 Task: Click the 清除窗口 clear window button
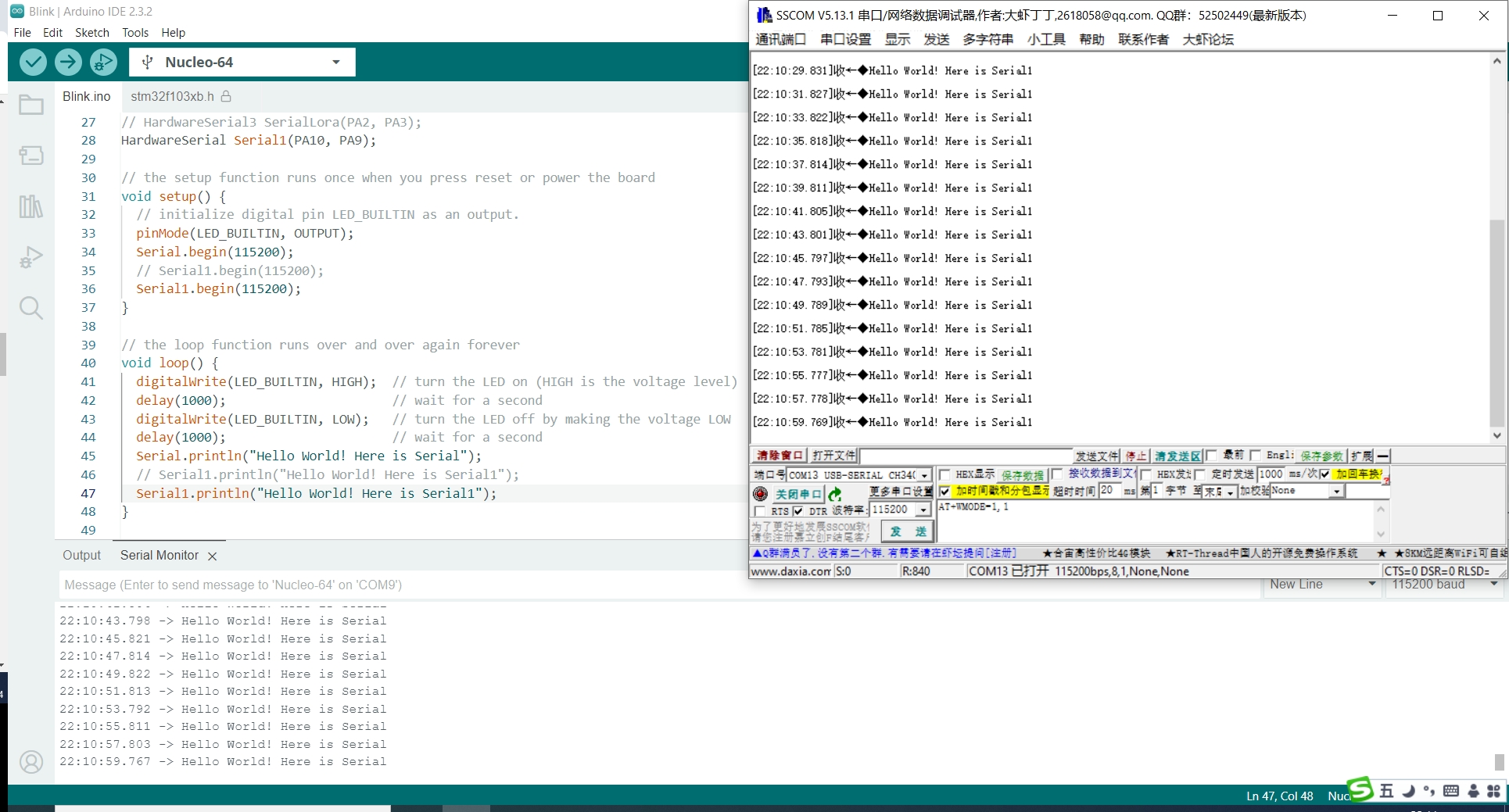[x=780, y=456]
